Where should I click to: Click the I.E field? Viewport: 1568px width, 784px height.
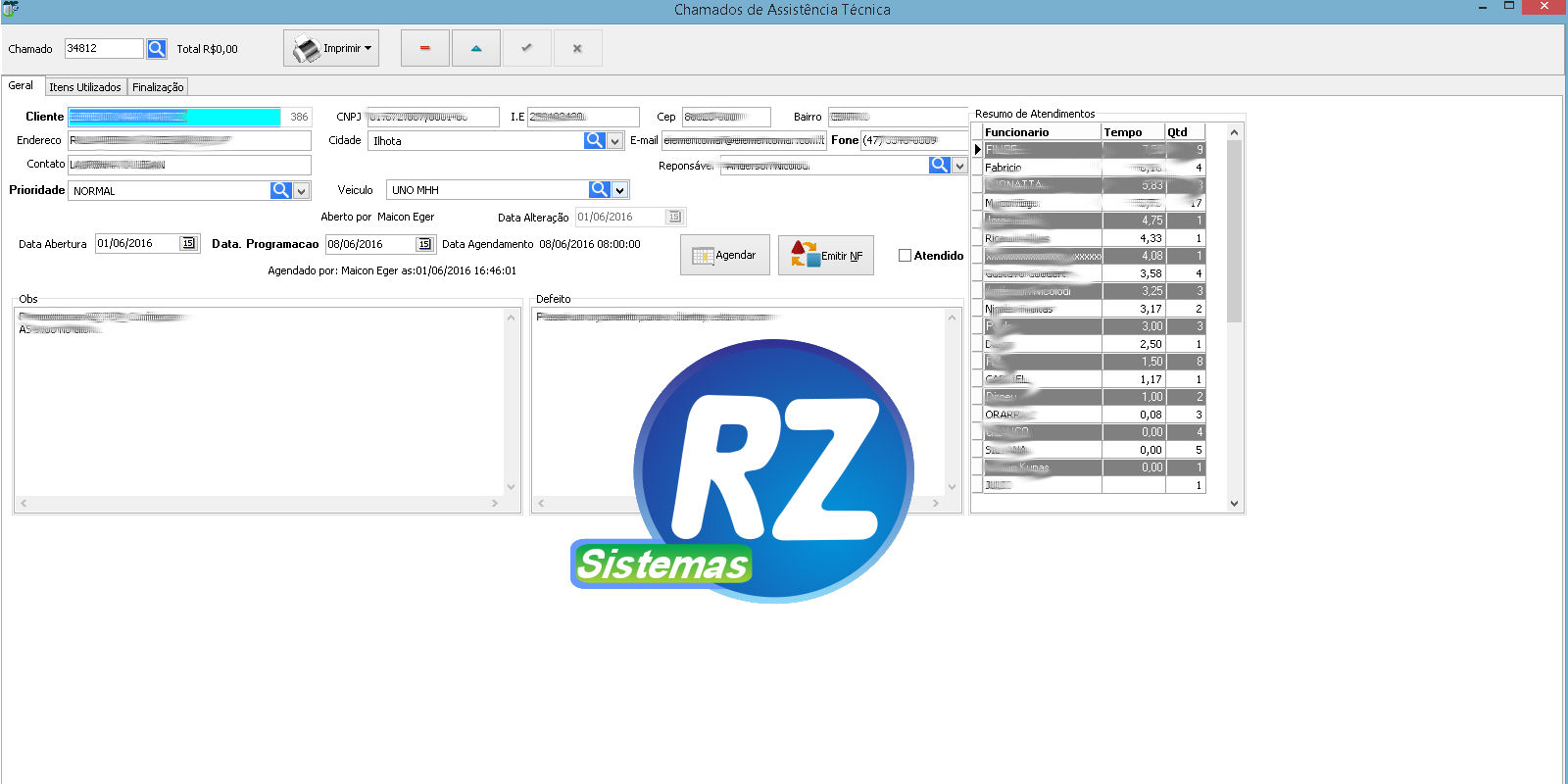point(583,117)
